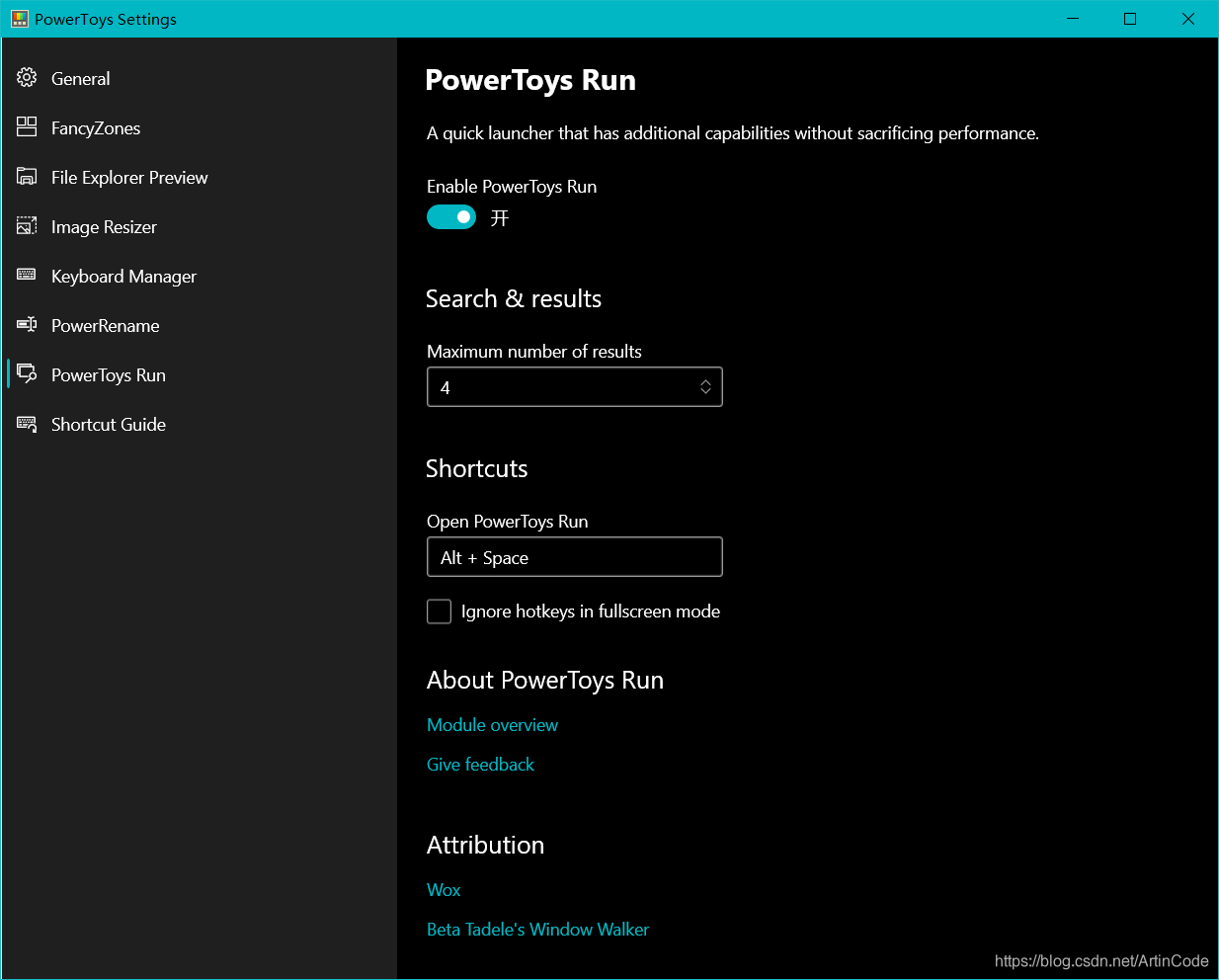The height and width of the screenshot is (980, 1219).
Task: Maximize the PowerToys Settings window
Action: 1130,19
